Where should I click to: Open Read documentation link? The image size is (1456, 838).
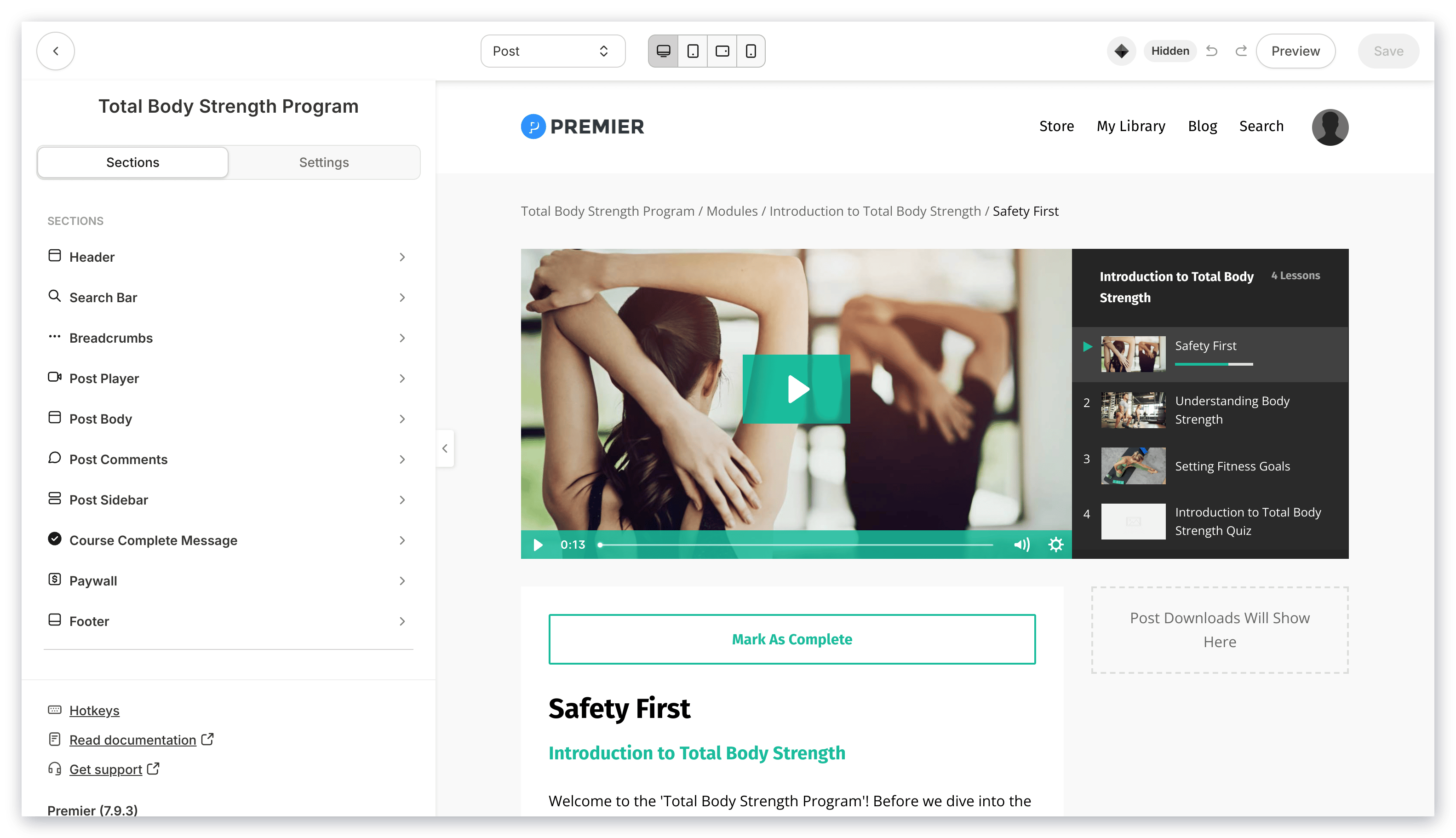[x=133, y=740]
